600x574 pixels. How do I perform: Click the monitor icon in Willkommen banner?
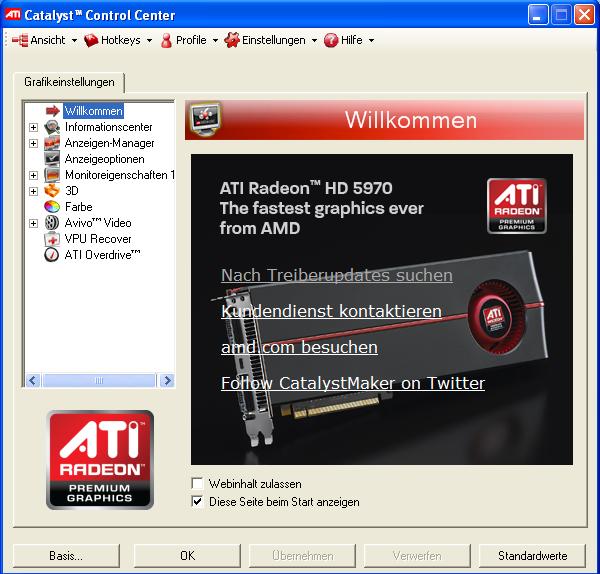(205, 119)
